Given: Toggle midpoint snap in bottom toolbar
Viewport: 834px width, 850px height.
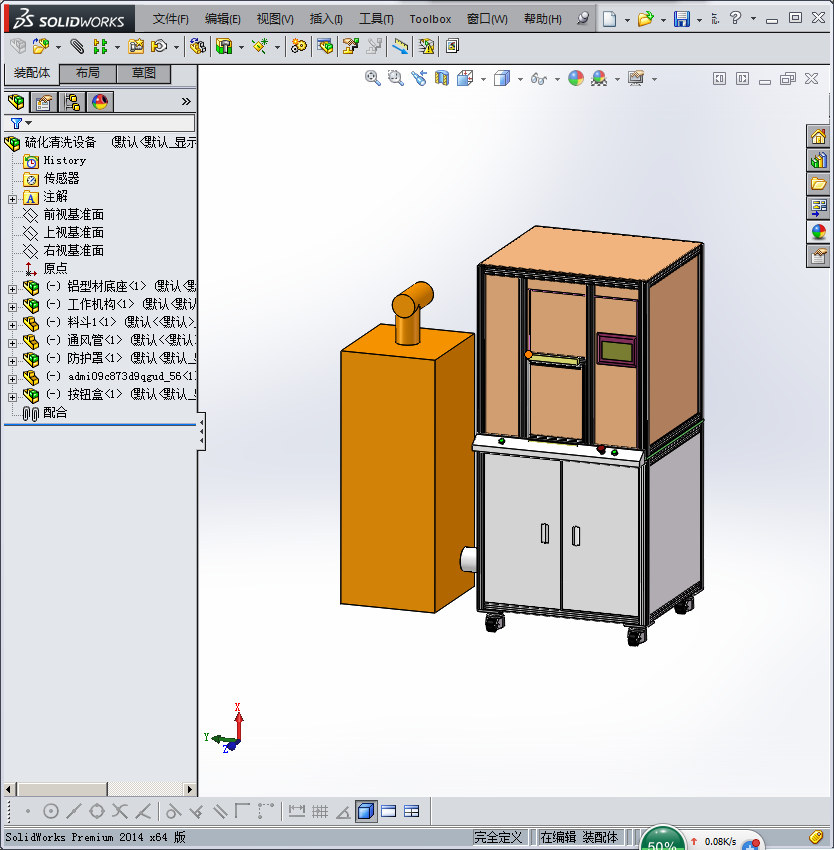Looking at the screenshot, I should coord(74,812).
